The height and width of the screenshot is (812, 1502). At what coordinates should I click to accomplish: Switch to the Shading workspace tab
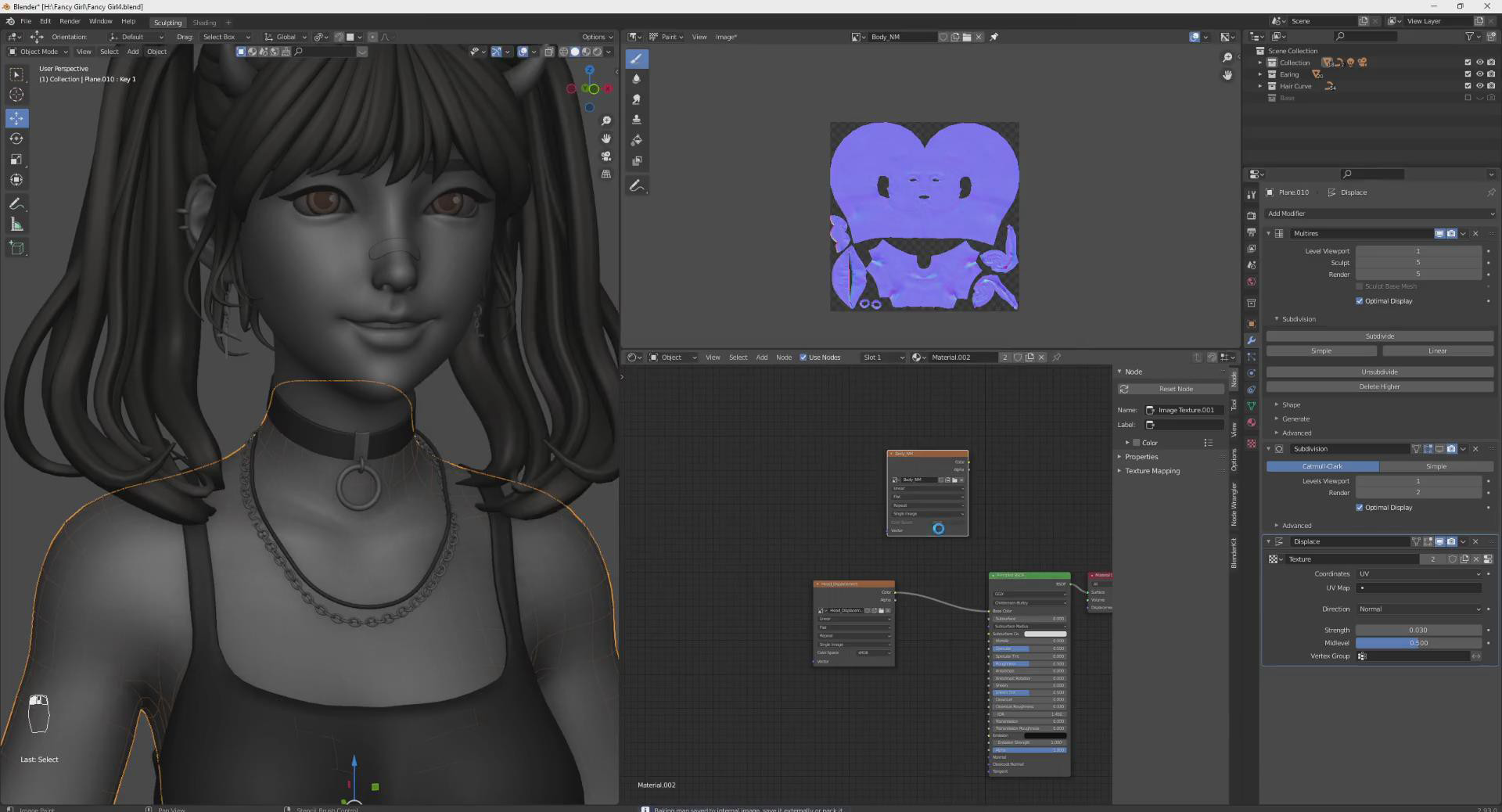click(x=204, y=23)
